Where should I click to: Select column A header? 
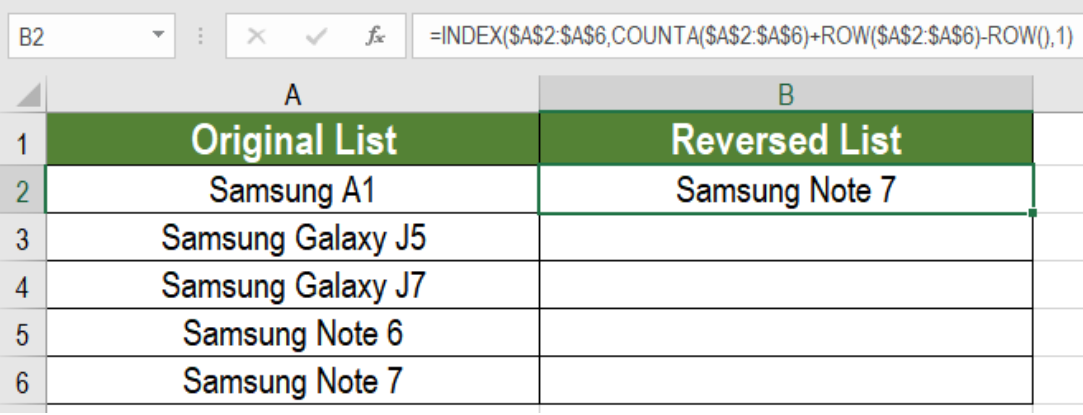(x=293, y=95)
